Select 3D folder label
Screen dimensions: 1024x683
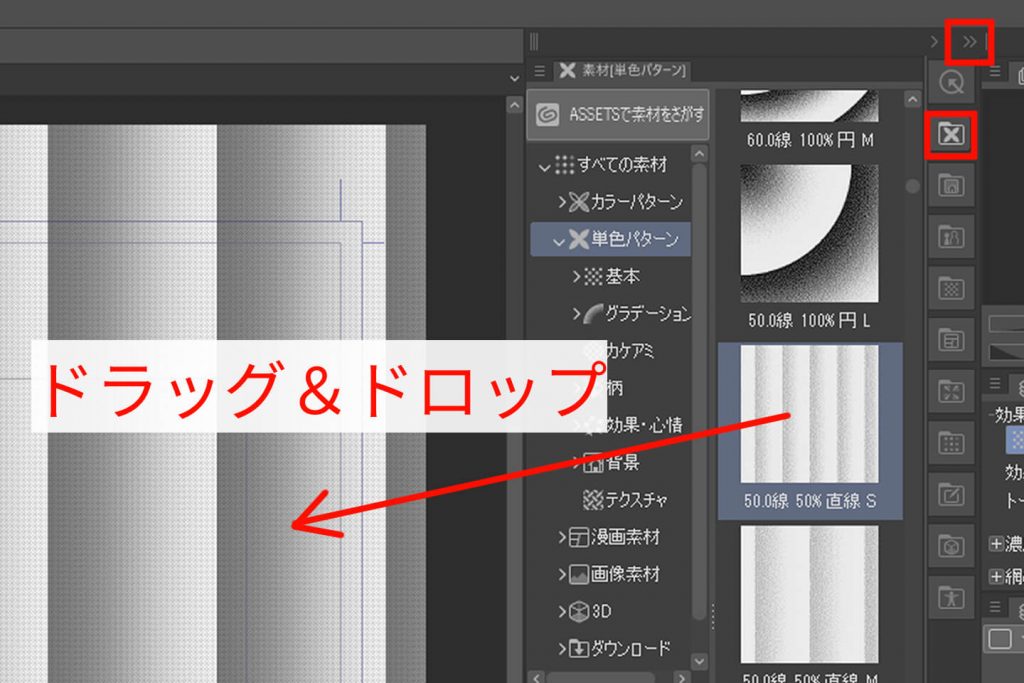coord(601,611)
